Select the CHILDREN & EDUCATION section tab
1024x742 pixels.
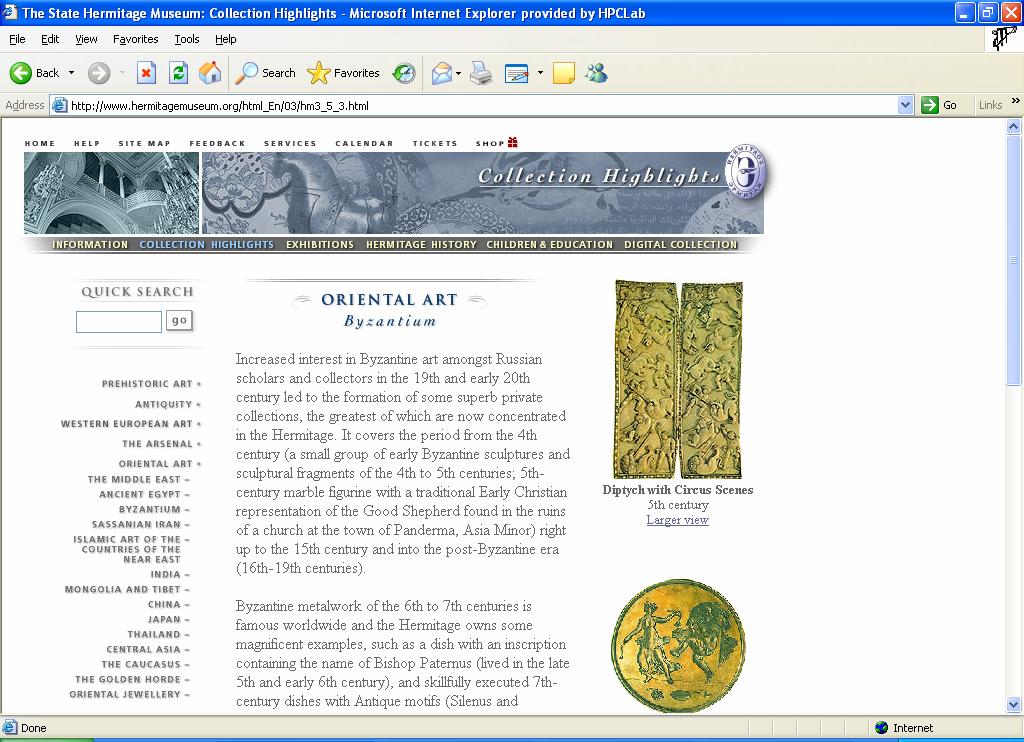coord(550,244)
